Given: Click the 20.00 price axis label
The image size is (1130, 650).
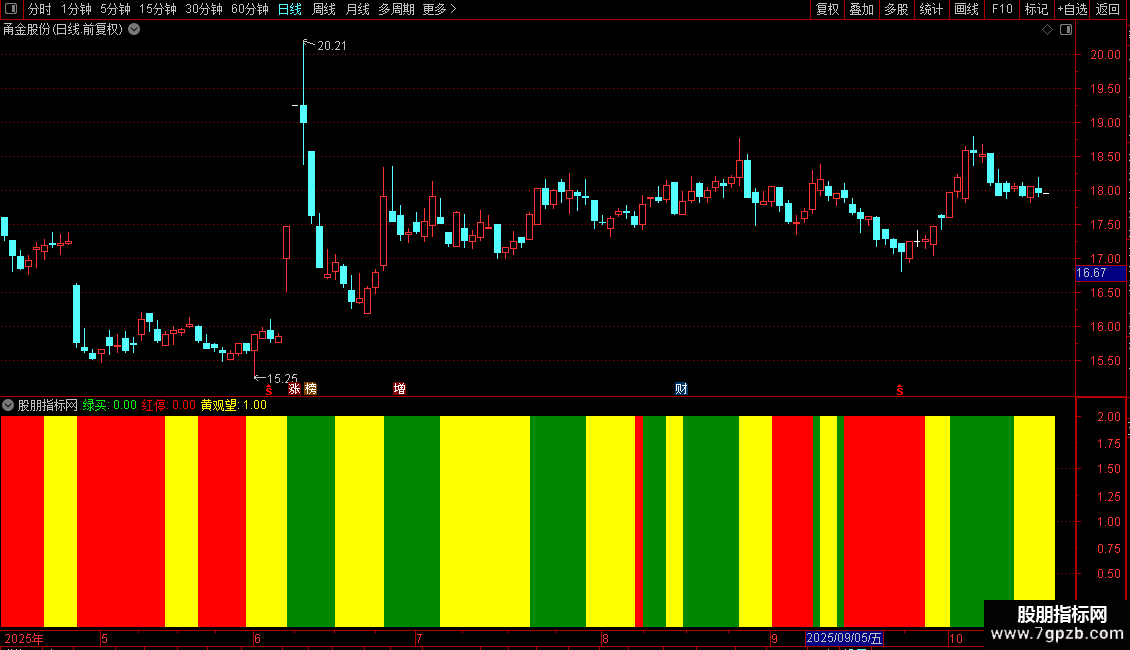Looking at the screenshot, I should coord(1105,55).
